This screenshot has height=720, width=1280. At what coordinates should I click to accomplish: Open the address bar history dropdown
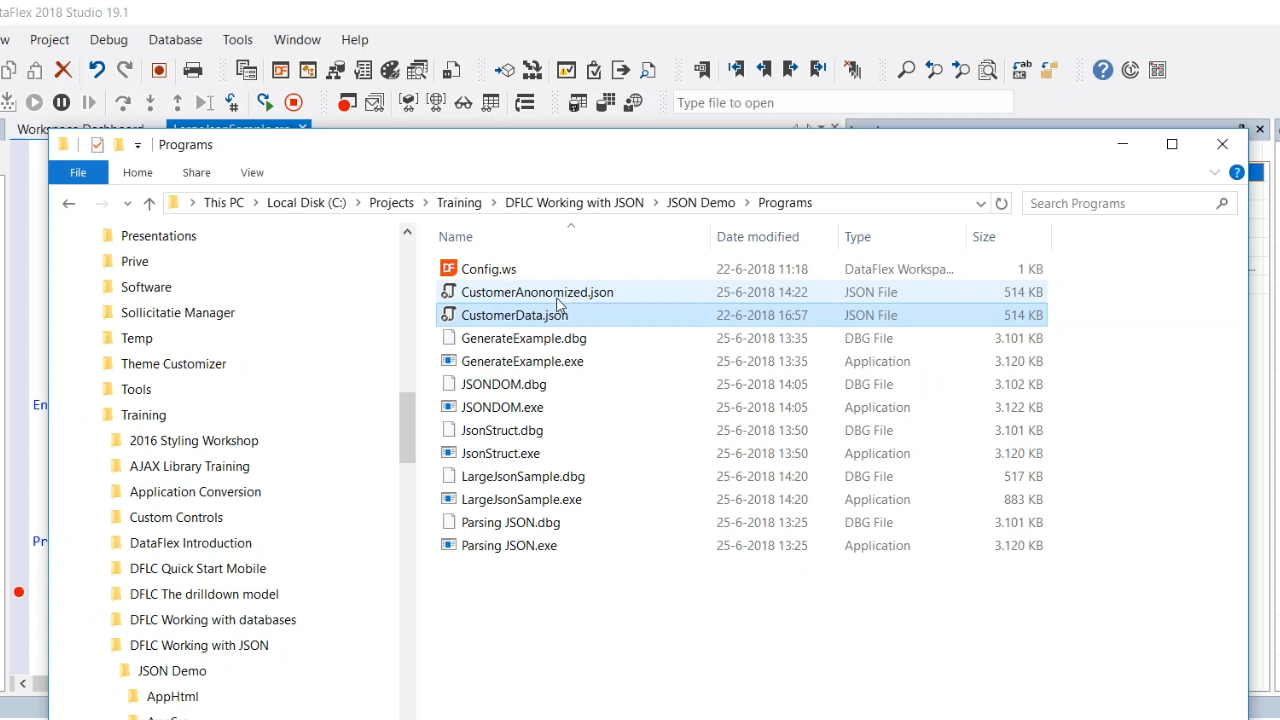click(x=980, y=203)
